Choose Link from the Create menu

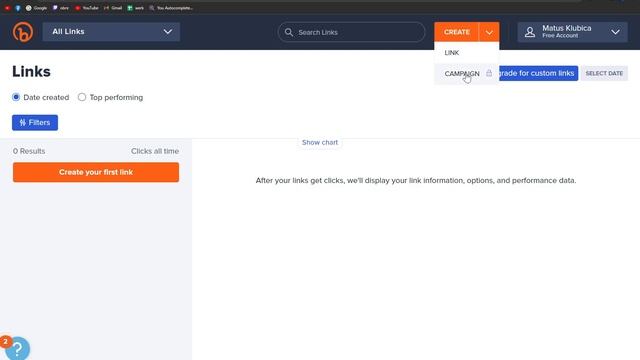467,53
